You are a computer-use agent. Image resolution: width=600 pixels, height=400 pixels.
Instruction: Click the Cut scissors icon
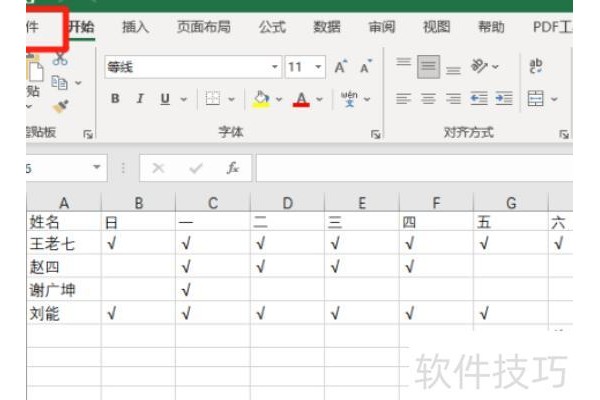pyautogui.click(x=60, y=59)
